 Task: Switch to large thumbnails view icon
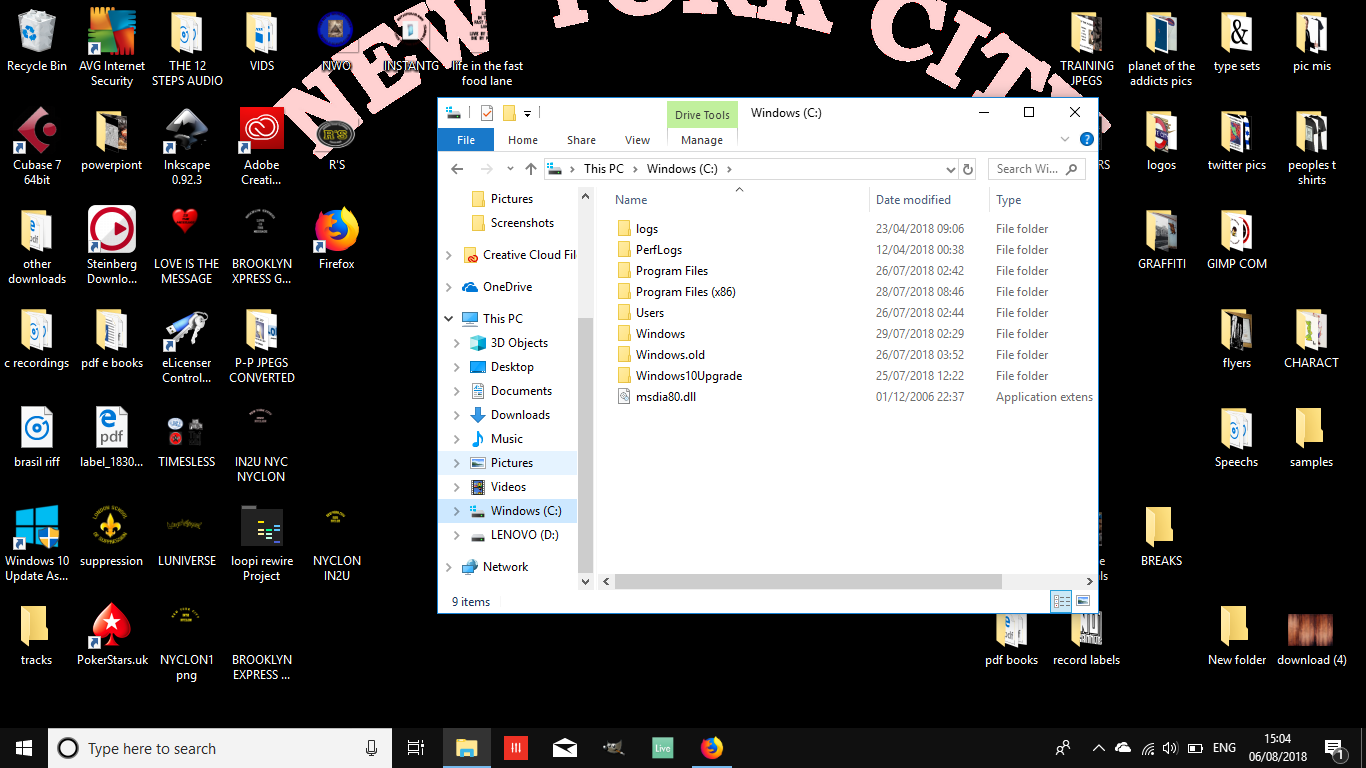(1083, 601)
